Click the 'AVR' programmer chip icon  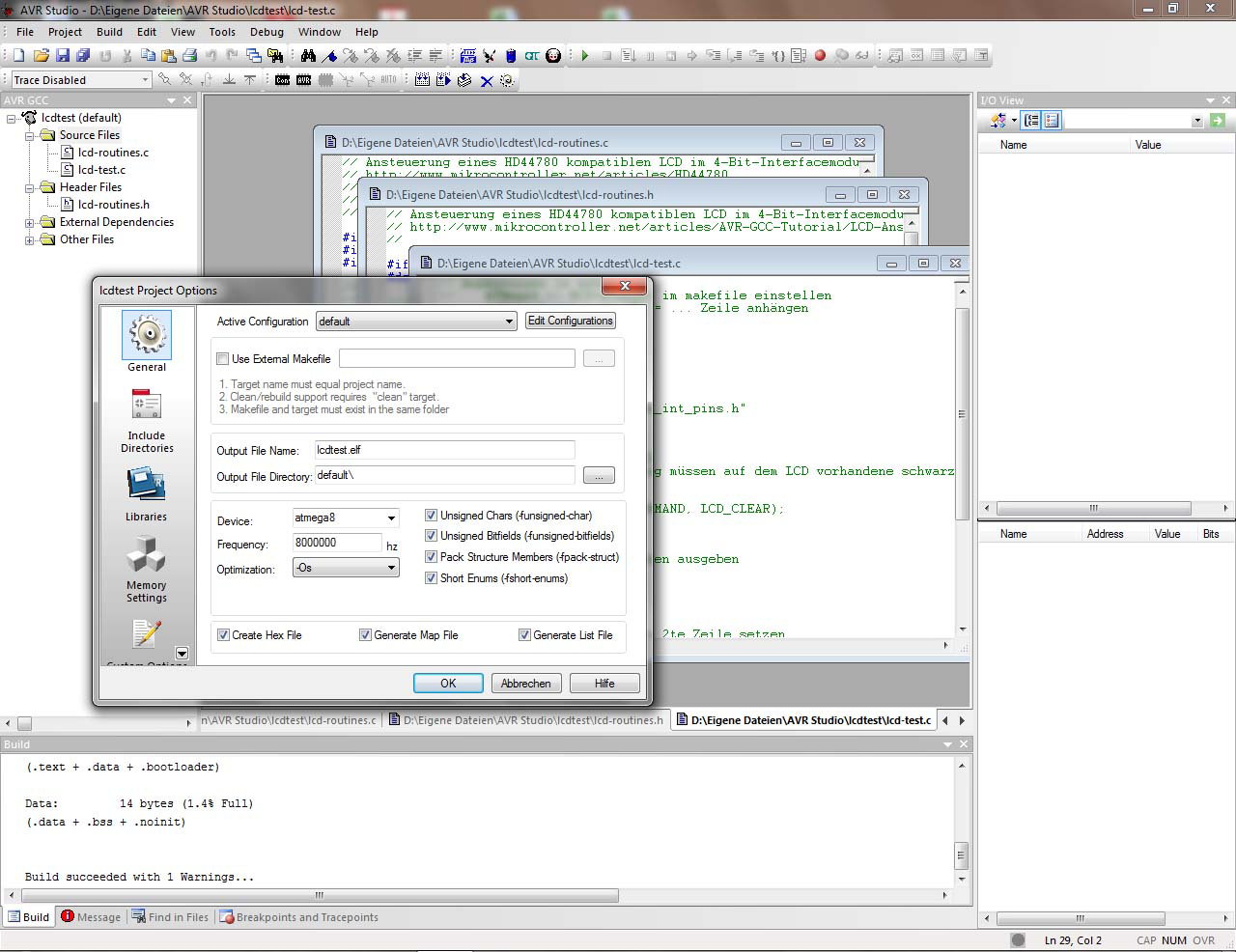point(303,80)
